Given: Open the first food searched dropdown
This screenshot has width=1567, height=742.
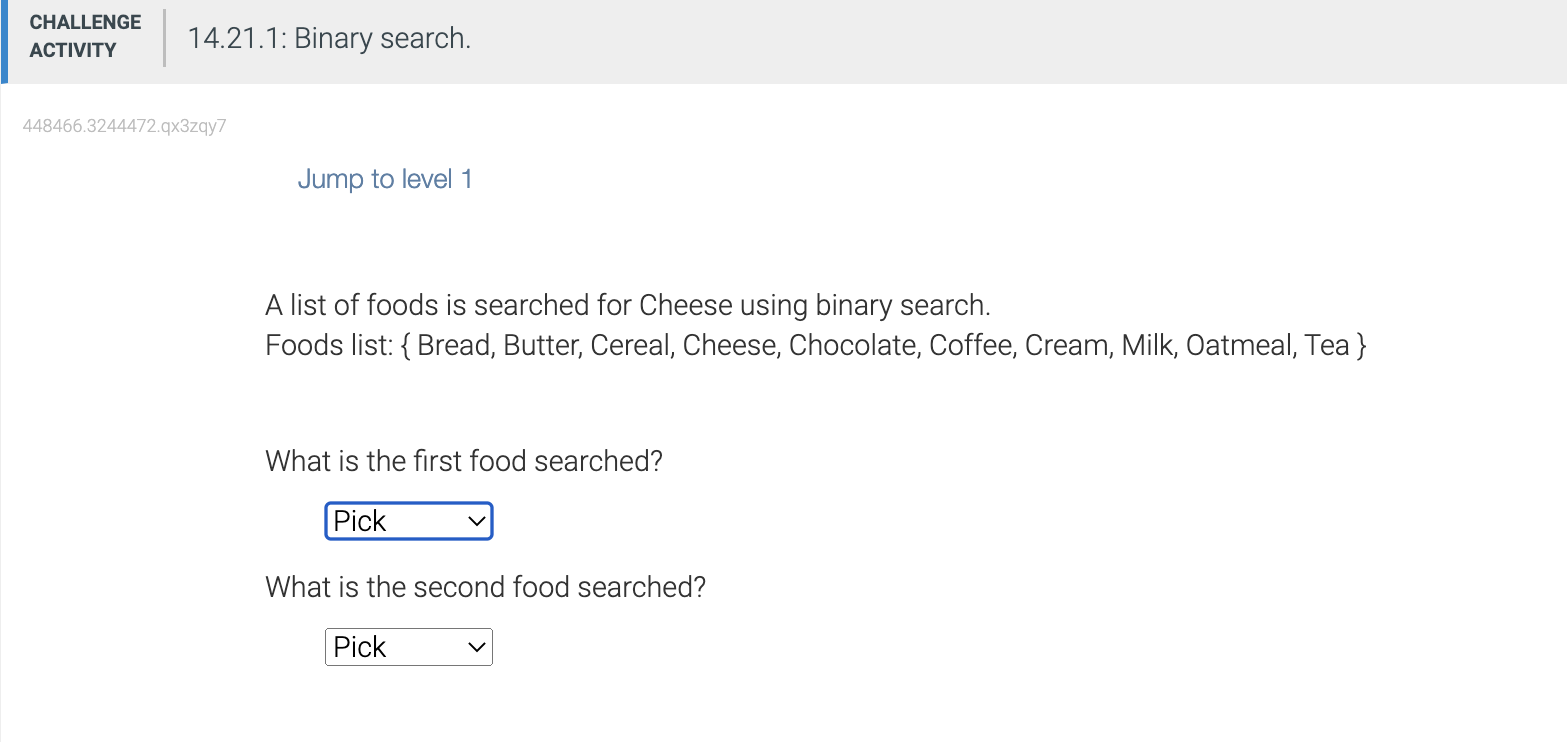Looking at the screenshot, I should click(408, 521).
